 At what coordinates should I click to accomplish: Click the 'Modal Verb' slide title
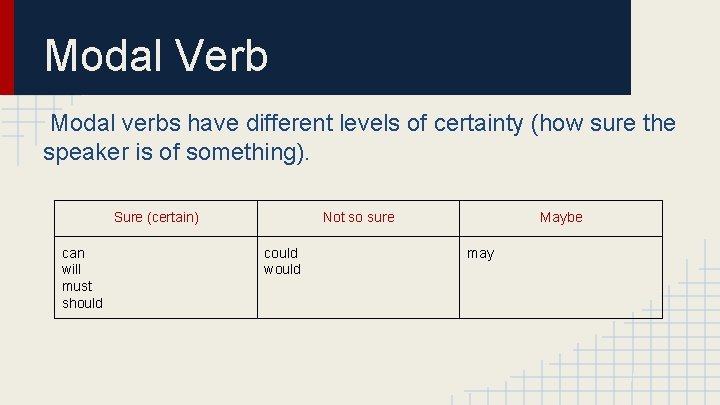[156, 56]
